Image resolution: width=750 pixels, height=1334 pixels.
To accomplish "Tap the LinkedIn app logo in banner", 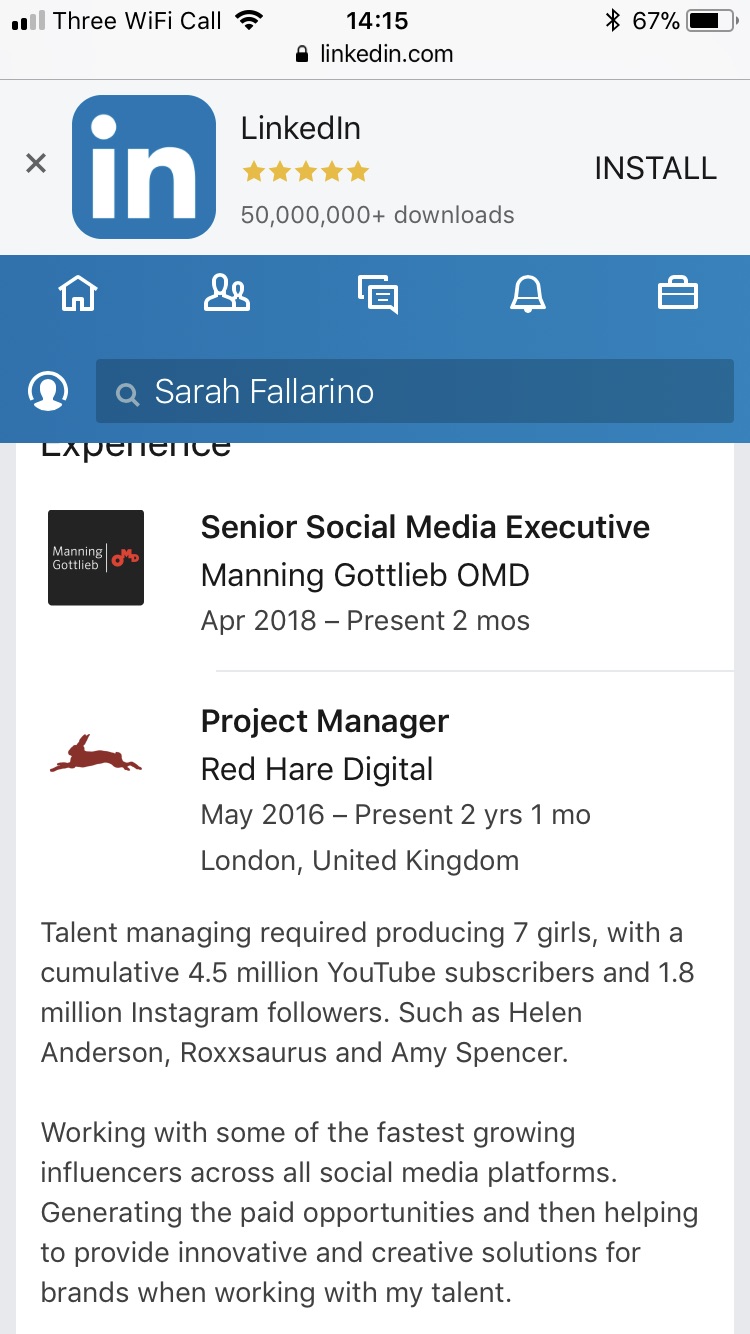I will pyautogui.click(x=144, y=167).
